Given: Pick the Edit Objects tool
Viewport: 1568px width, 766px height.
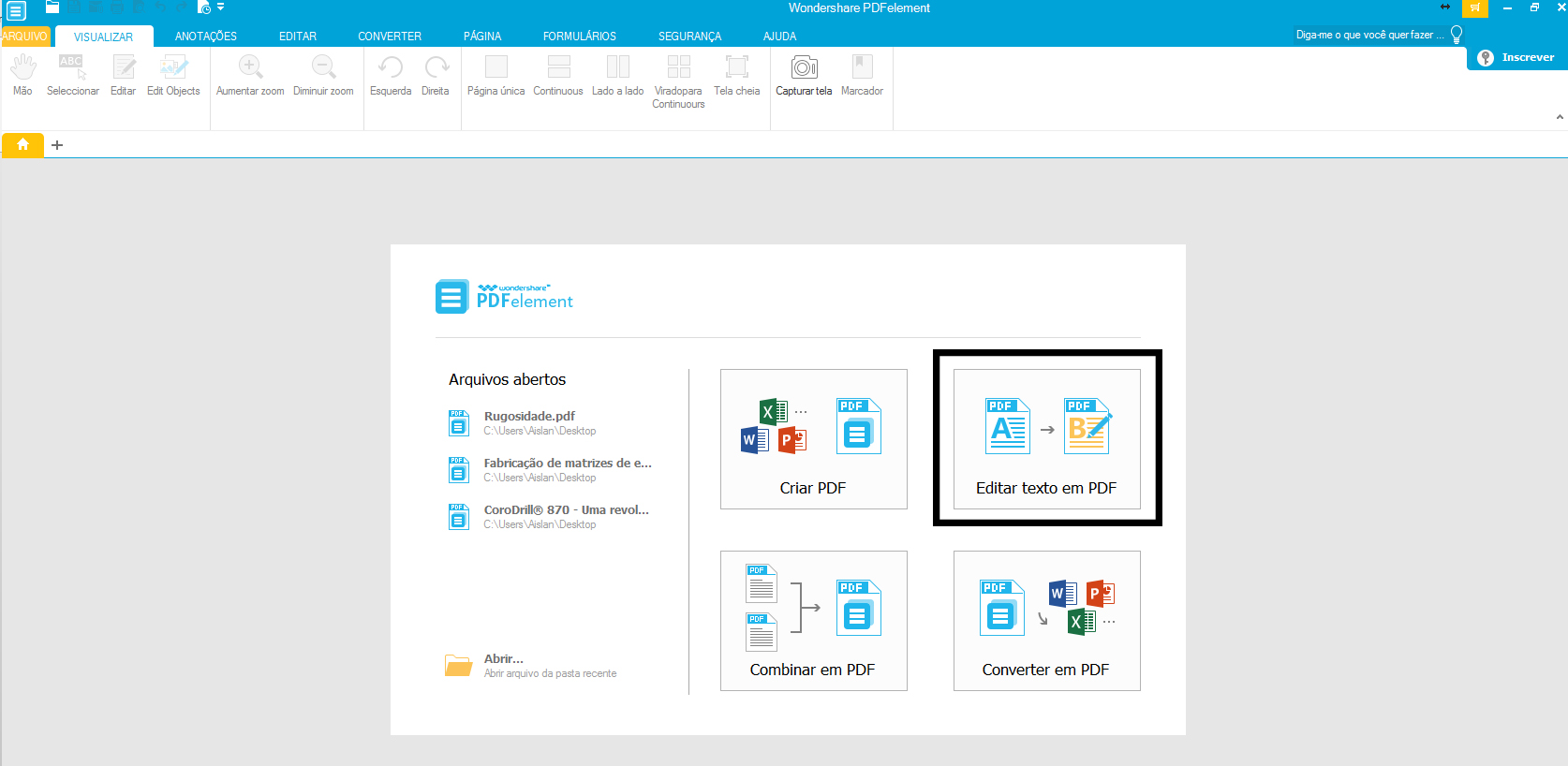Looking at the screenshot, I should coord(173,75).
